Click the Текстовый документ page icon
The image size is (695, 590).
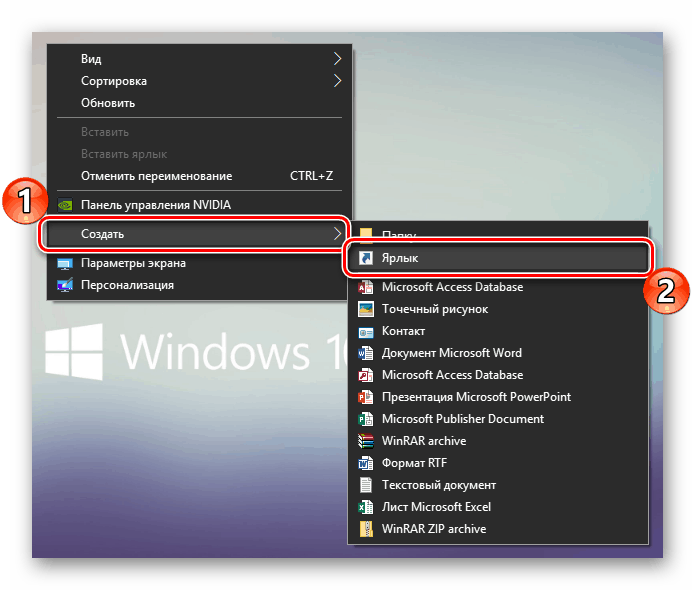(366, 485)
